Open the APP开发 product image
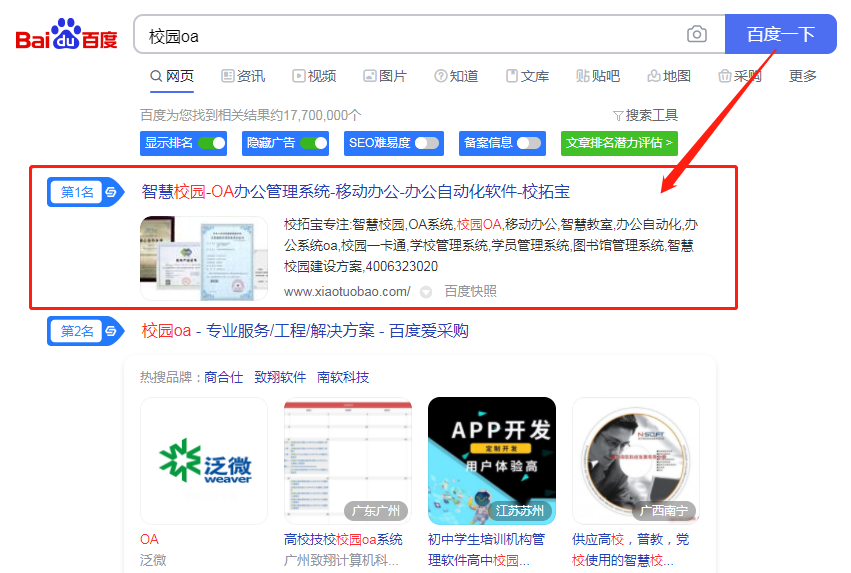Image resolution: width=851 pixels, height=573 pixels. (x=492, y=461)
